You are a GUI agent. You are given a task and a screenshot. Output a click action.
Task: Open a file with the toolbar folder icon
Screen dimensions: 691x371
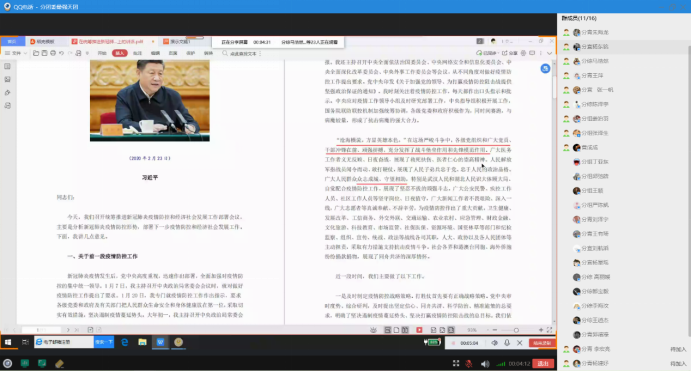tap(36, 53)
